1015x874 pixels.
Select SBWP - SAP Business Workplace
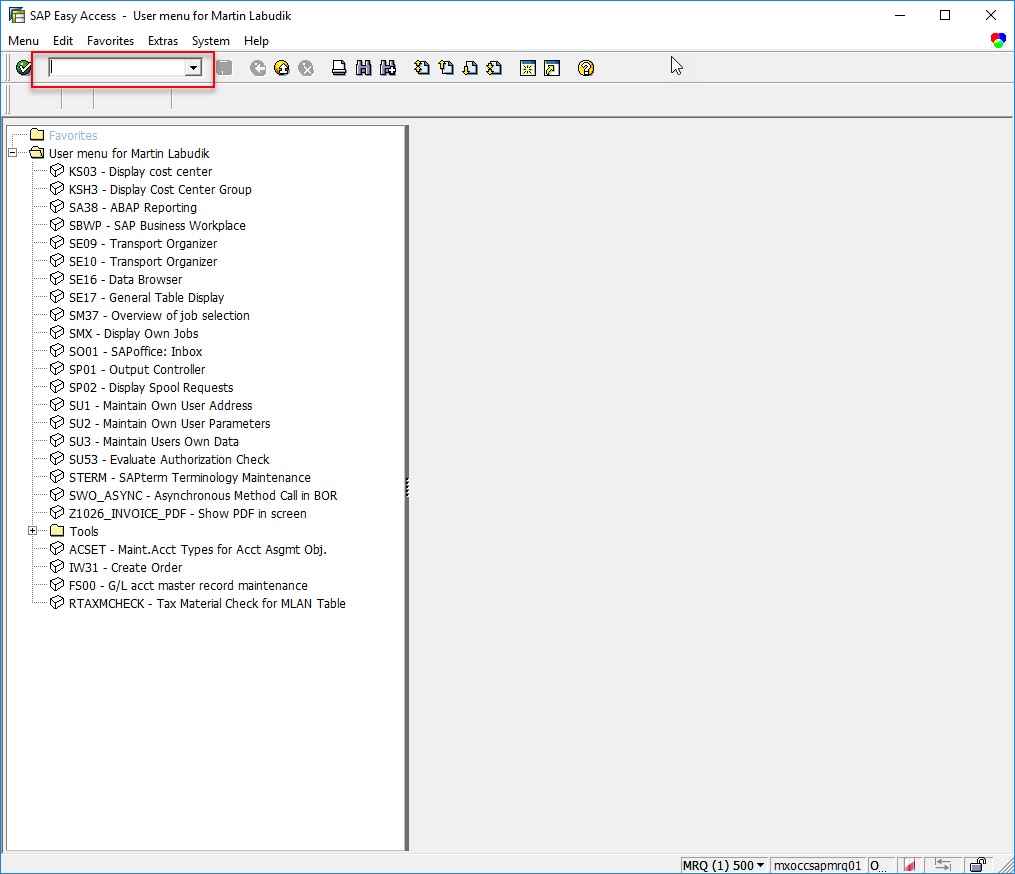click(157, 226)
